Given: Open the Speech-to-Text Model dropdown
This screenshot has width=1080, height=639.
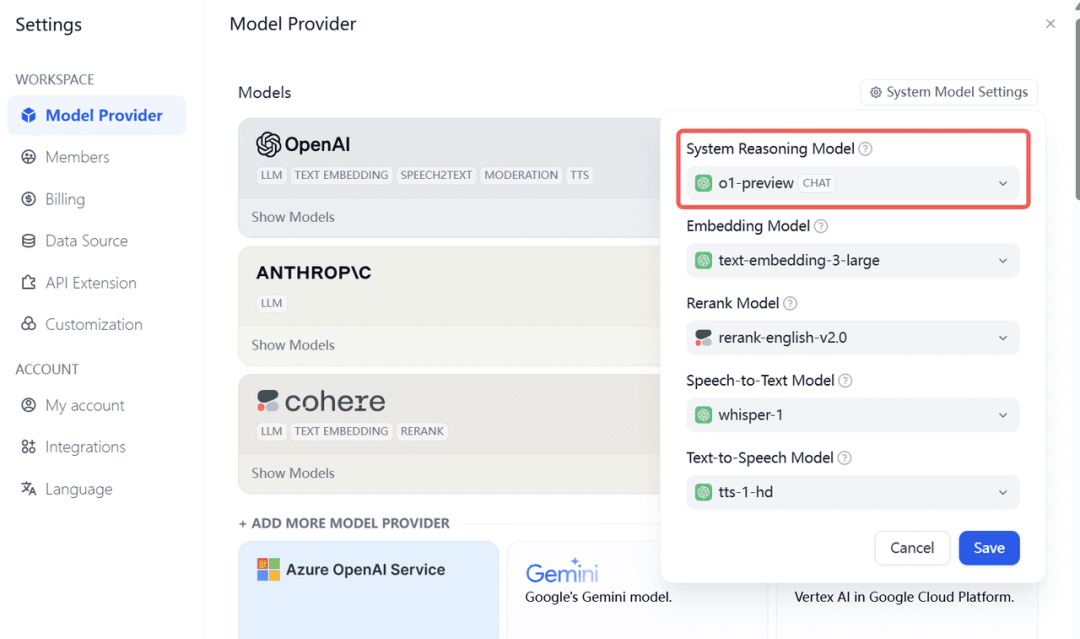Looking at the screenshot, I should pos(853,415).
